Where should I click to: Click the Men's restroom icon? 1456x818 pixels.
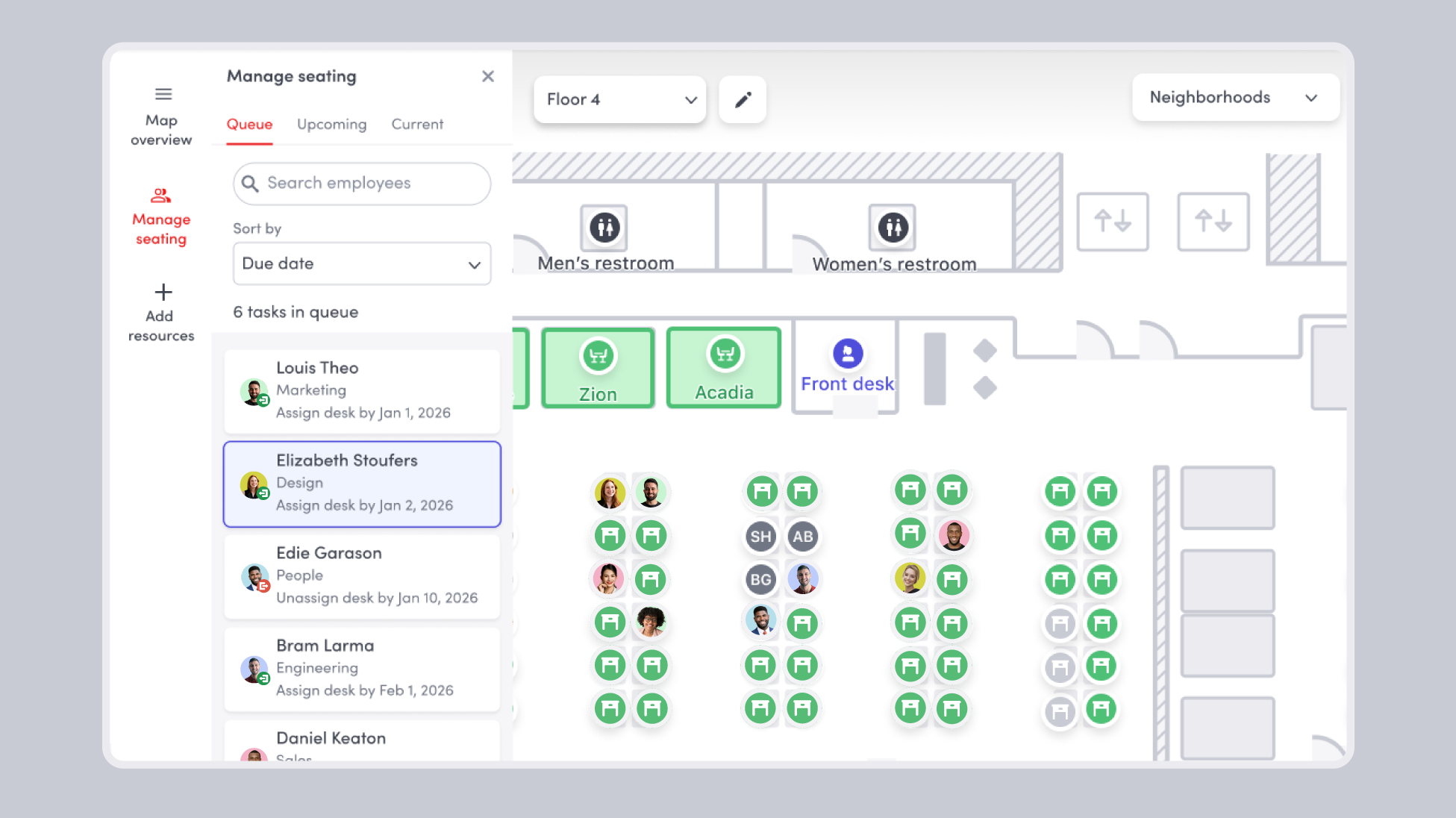(x=604, y=227)
